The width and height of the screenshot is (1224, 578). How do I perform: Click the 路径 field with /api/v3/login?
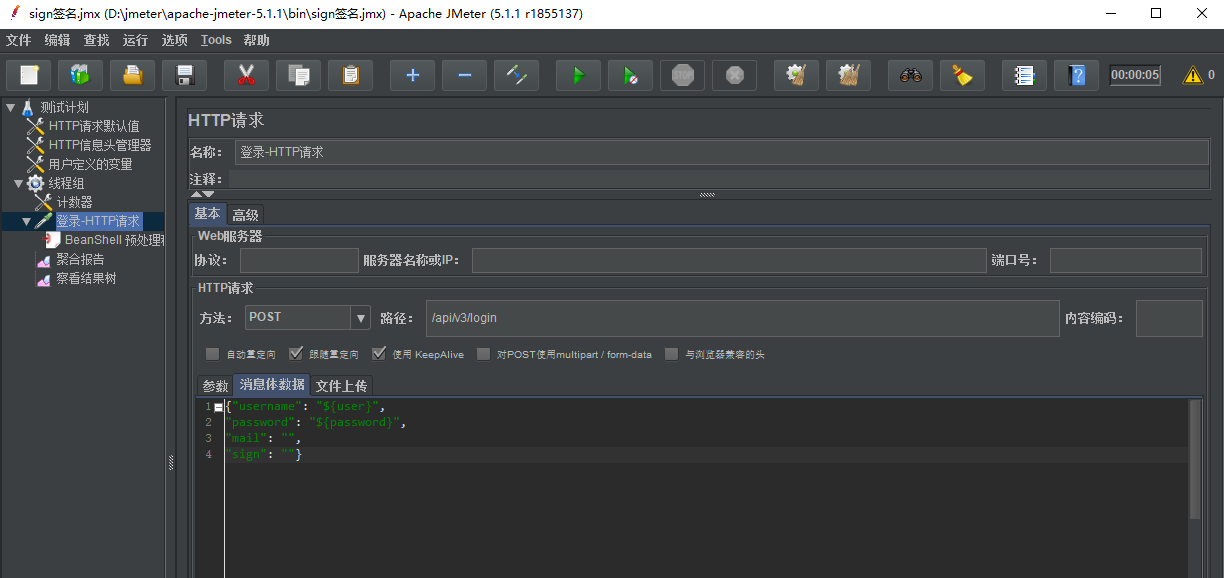point(742,318)
